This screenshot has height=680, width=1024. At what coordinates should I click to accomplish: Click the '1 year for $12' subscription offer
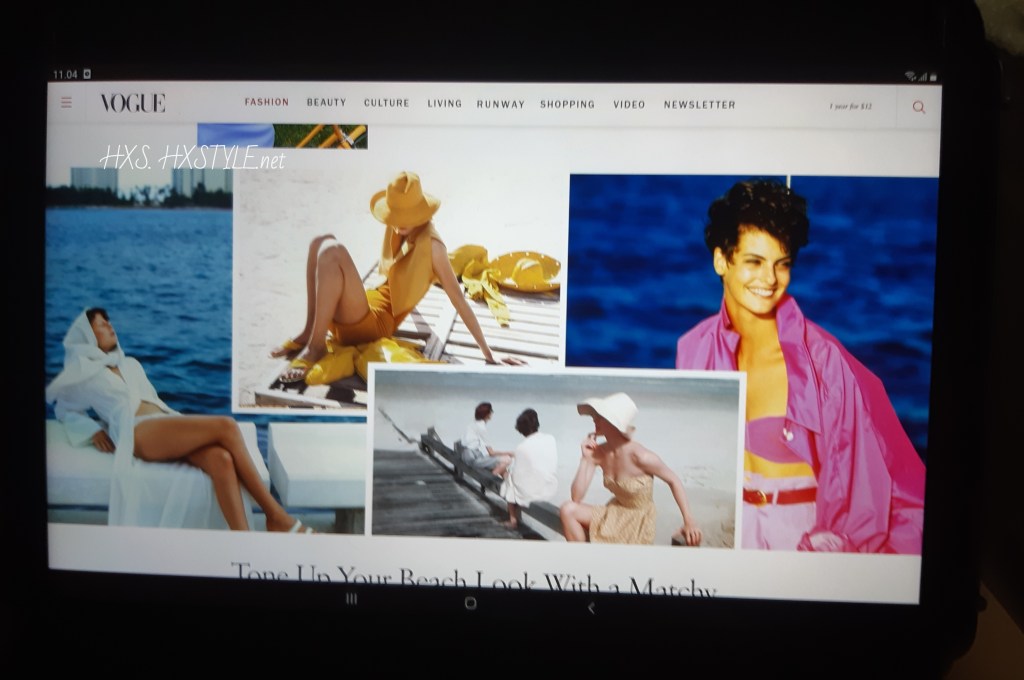tap(849, 105)
